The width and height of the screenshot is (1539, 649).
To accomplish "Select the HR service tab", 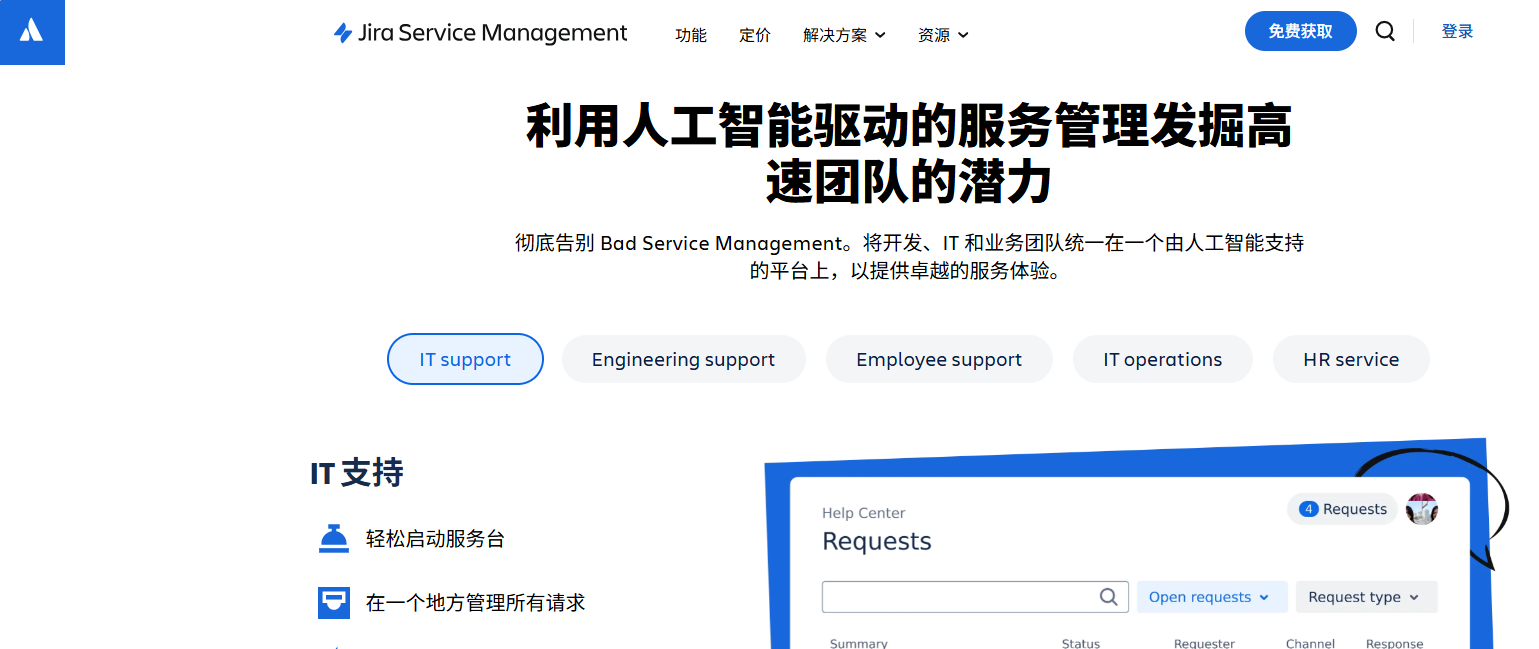I will (x=1351, y=359).
